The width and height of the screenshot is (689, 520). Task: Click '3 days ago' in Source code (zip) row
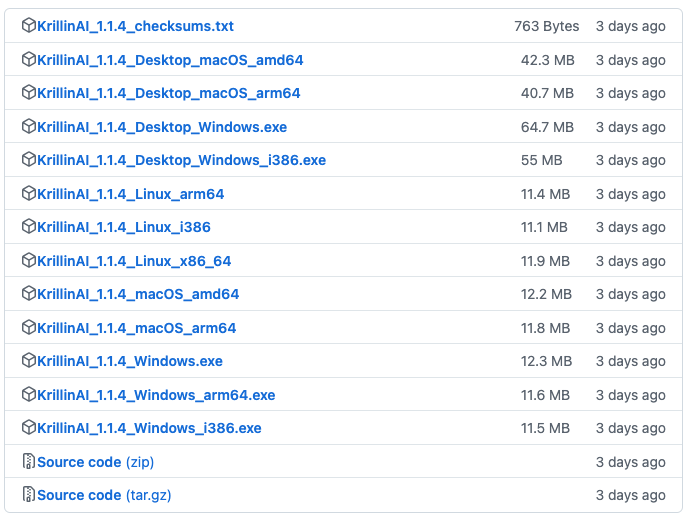[631, 462]
